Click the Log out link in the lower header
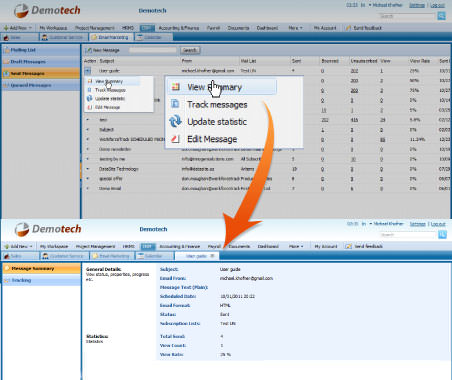The width and height of the screenshot is (452, 380). [x=438, y=224]
